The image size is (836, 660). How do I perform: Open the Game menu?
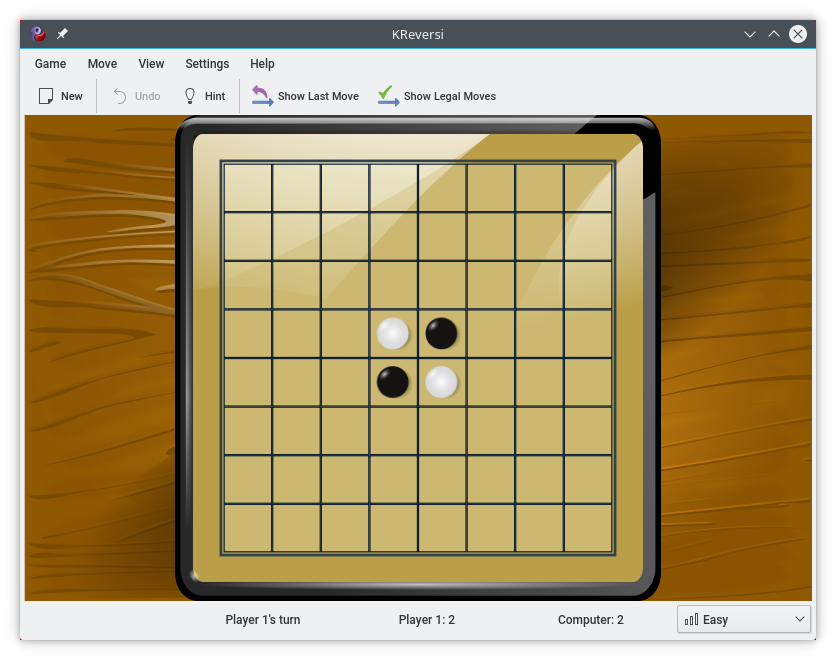pyautogui.click(x=50, y=63)
